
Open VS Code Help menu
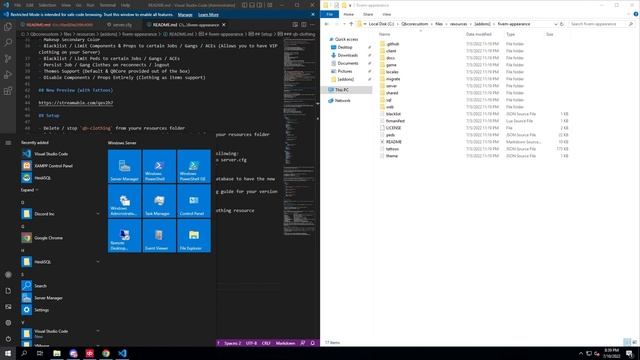[x=125, y=5]
